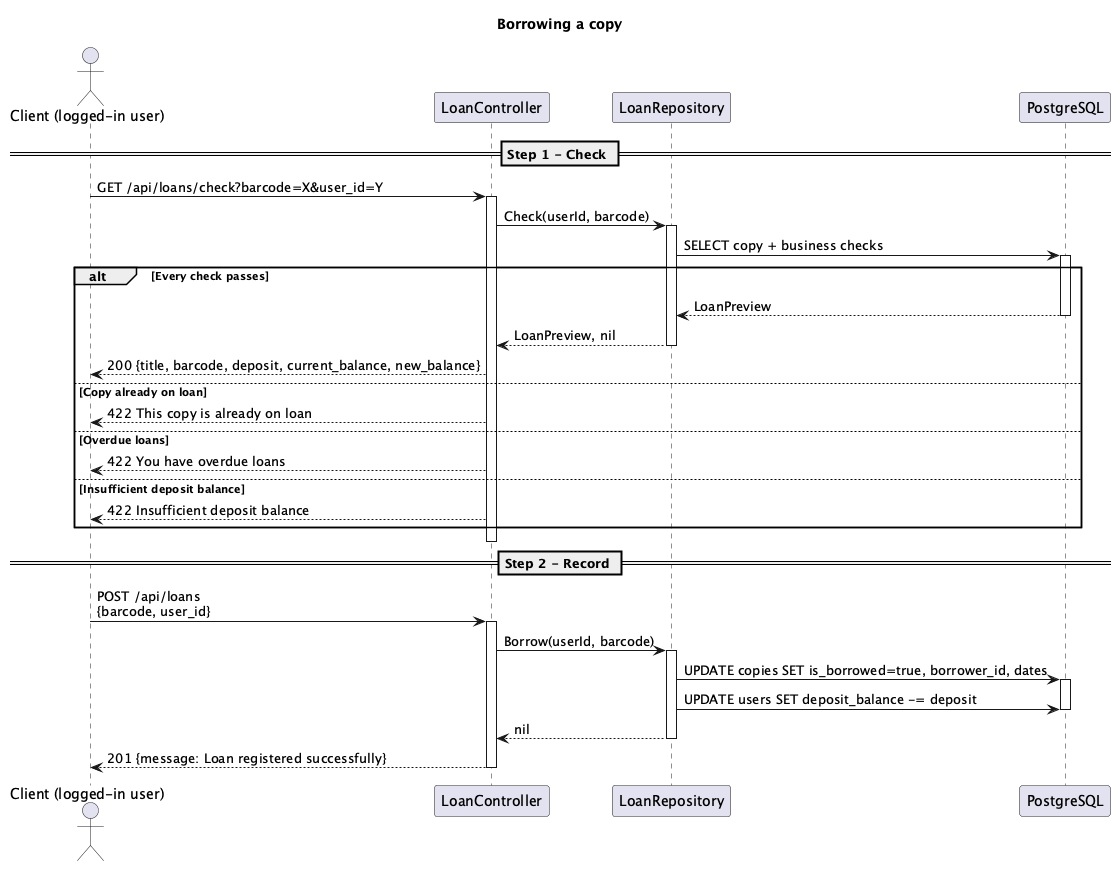Click the 'GET /api/loans/check?barcode=X&user_id=Y' message
This screenshot has height=872, width=1120.
pyautogui.click(x=240, y=188)
